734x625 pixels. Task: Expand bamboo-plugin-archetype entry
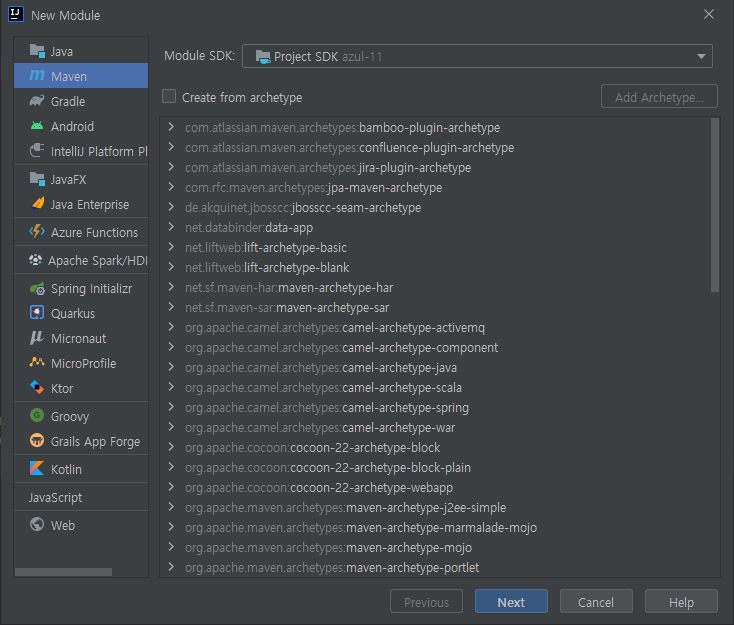171,127
